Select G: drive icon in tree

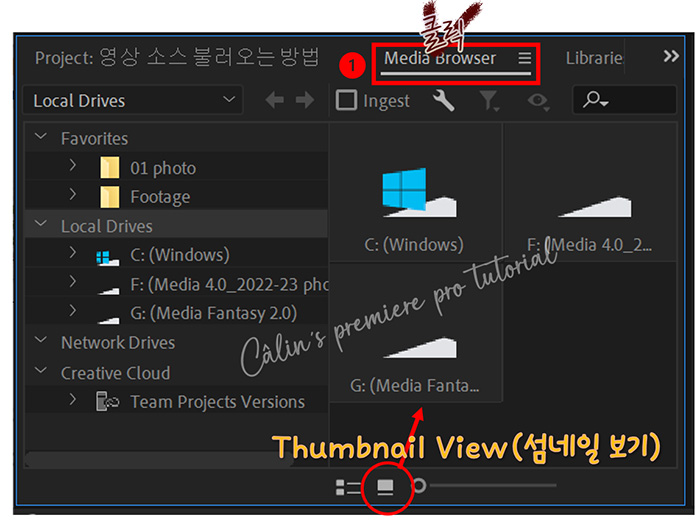[x=108, y=320]
